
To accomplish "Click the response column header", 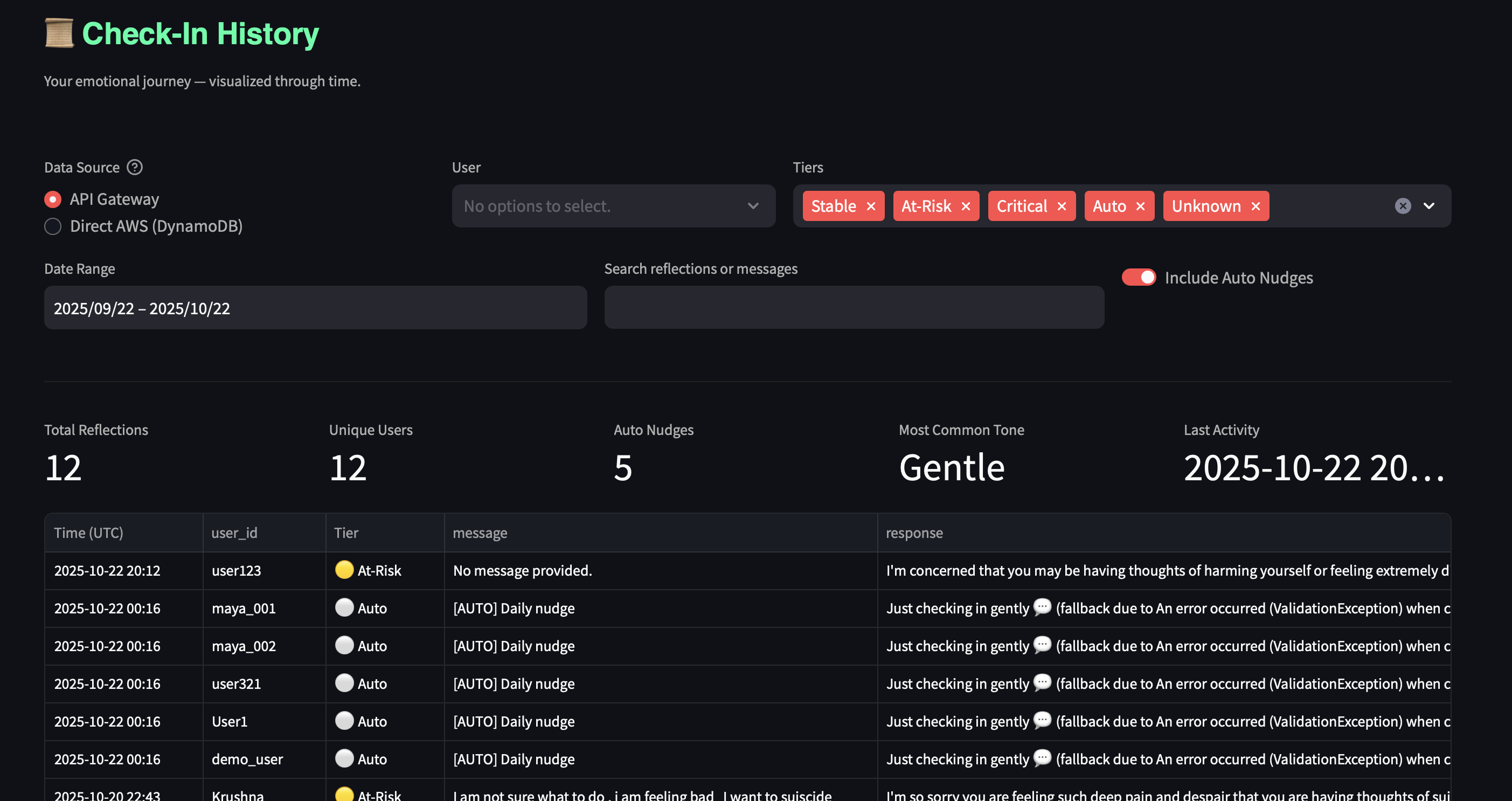I will click(914, 533).
